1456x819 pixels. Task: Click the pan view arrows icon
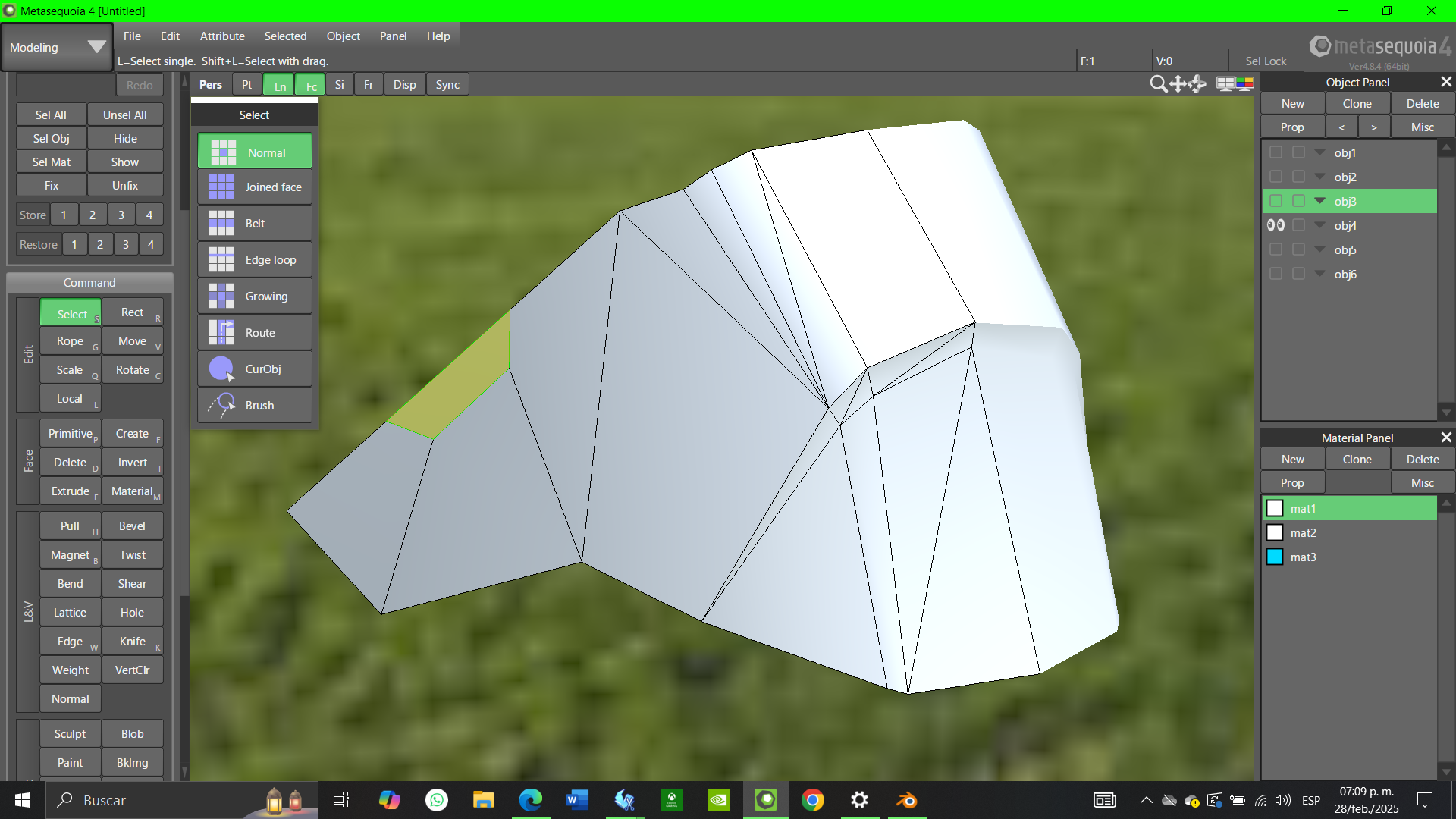(1178, 84)
